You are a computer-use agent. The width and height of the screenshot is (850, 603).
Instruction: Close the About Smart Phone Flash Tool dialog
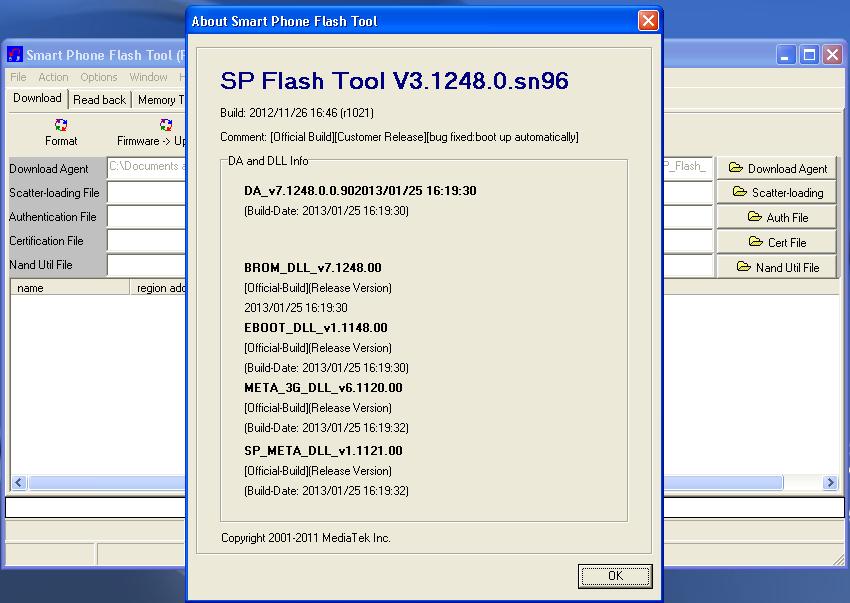click(x=648, y=21)
